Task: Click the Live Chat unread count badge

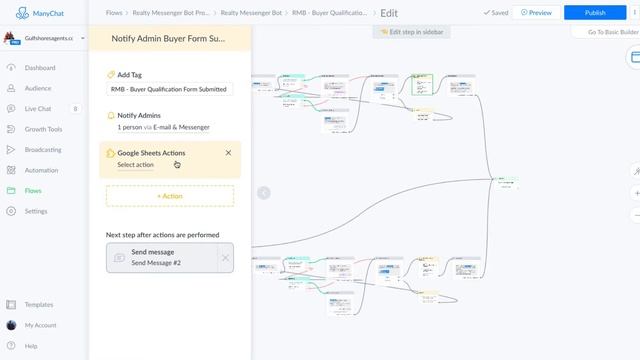Action: click(75, 109)
